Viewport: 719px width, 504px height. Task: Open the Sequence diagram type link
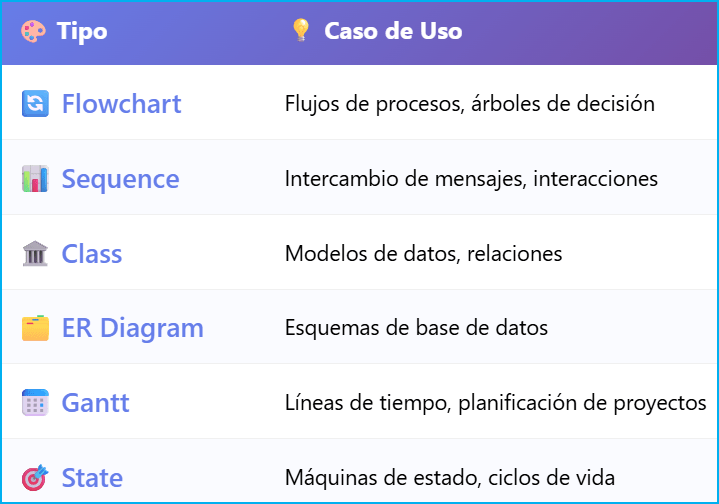coord(120,179)
